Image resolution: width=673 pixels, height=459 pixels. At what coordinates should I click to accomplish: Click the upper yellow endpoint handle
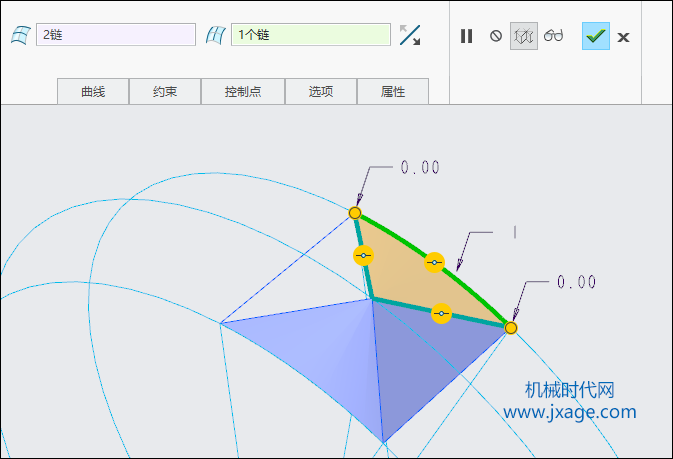(355, 213)
